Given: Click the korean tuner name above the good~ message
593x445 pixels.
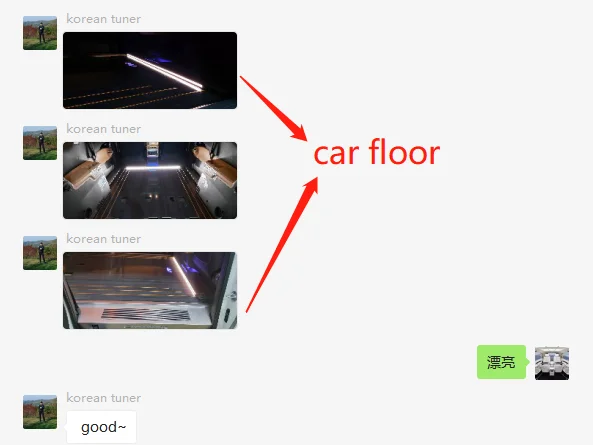Looking at the screenshot, I should point(103,398).
